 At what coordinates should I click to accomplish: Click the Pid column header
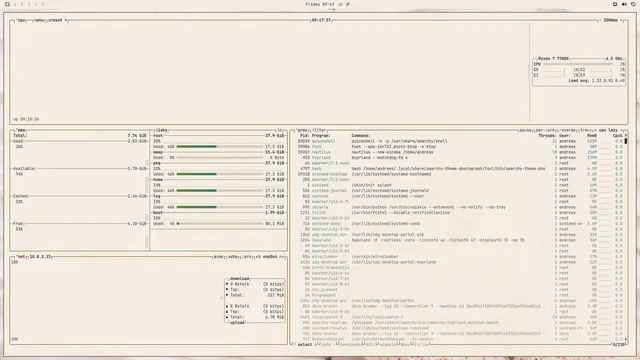[304, 136]
